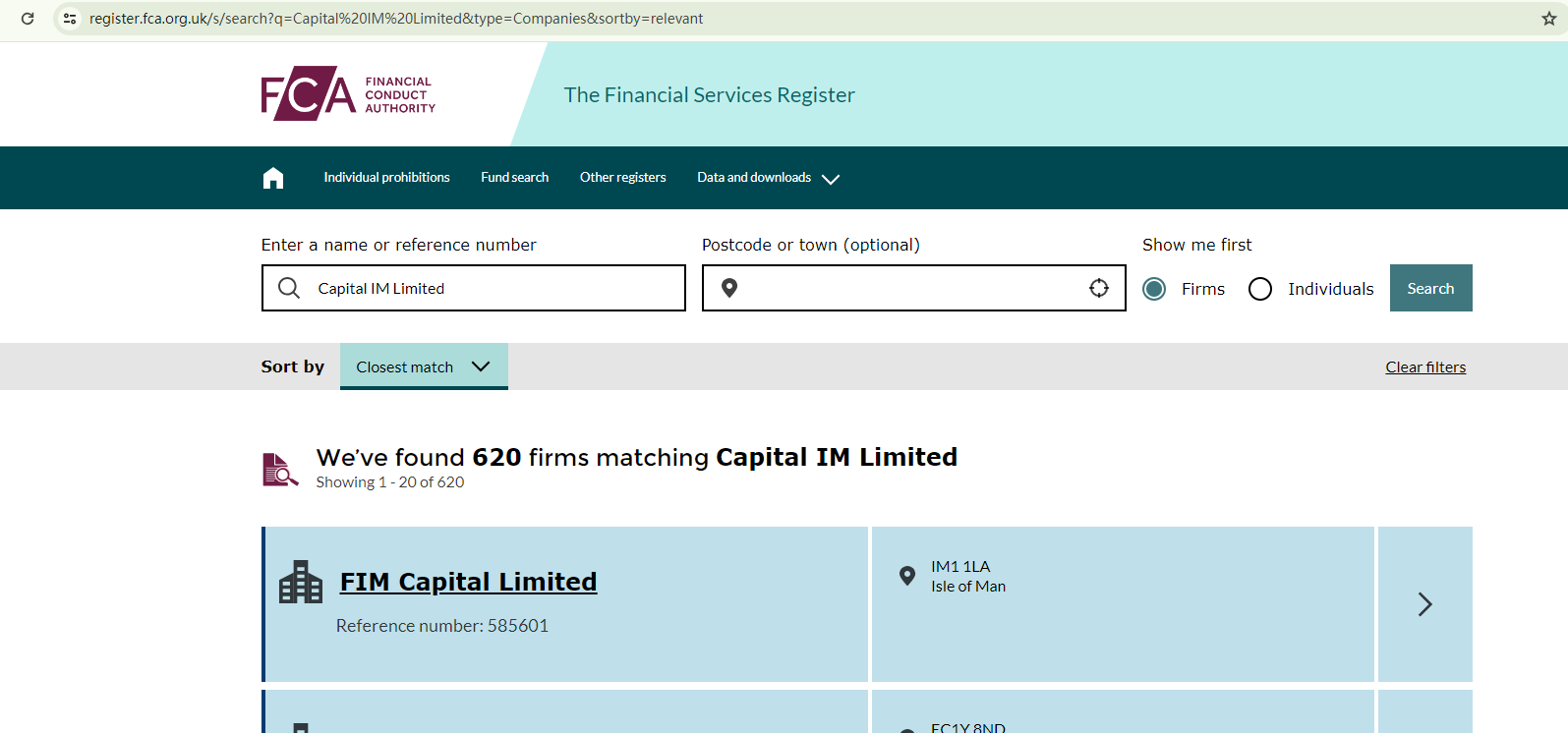Image resolution: width=1568 pixels, height=733 pixels.
Task: Click the home icon in navigation bar
Action: point(273,178)
